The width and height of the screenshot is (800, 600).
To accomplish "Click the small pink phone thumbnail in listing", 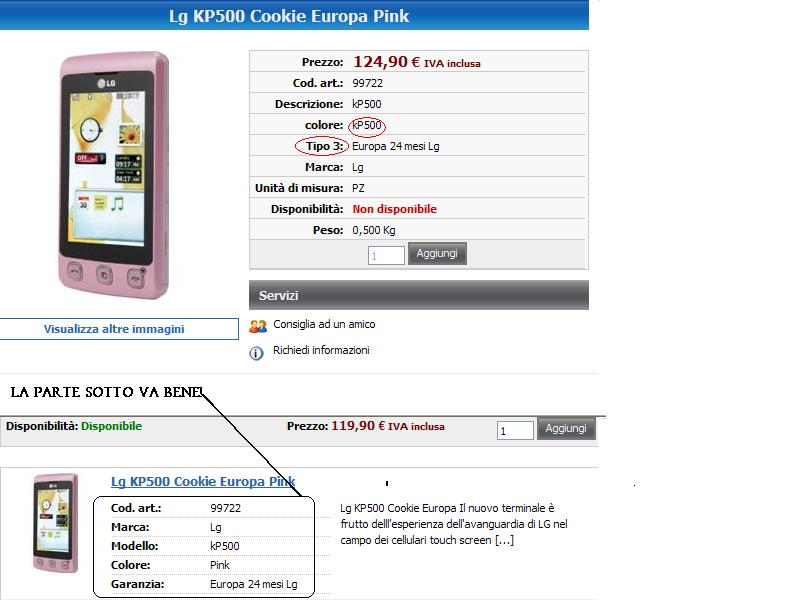I will [56, 523].
